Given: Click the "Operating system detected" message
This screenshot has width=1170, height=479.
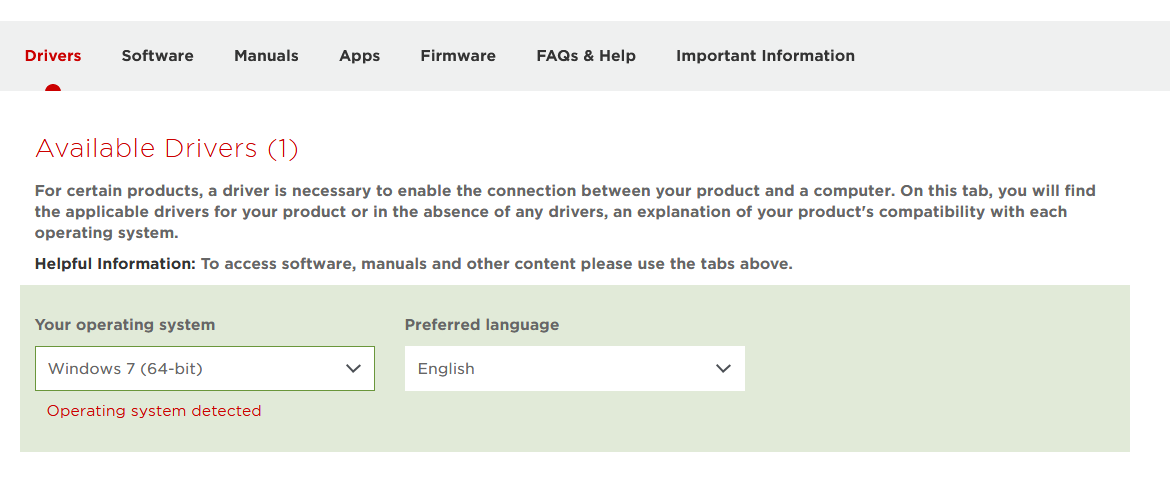Looking at the screenshot, I should [154, 411].
